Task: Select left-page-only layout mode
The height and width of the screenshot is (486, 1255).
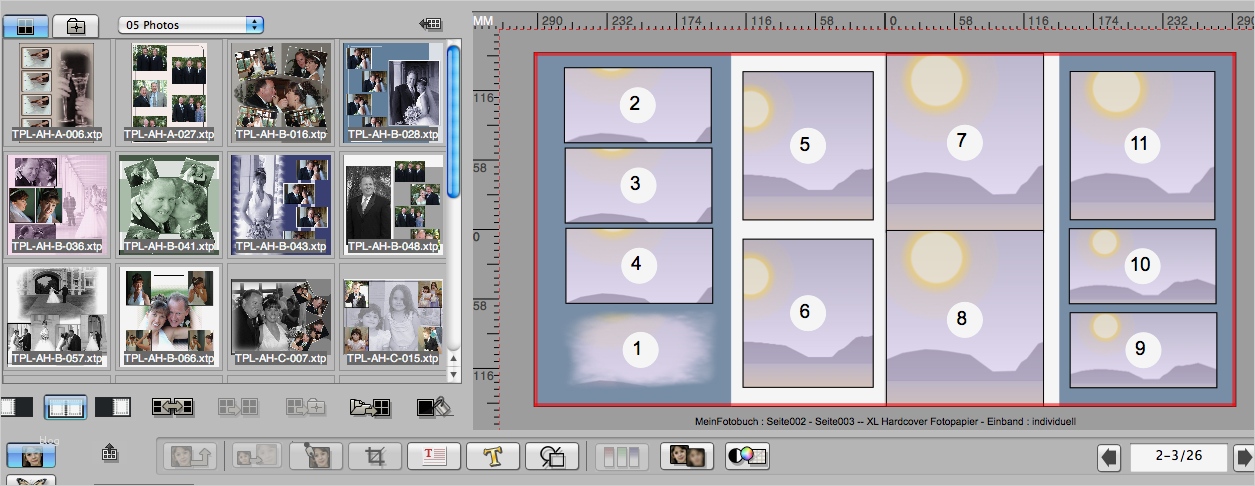Action: (x=17, y=407)
